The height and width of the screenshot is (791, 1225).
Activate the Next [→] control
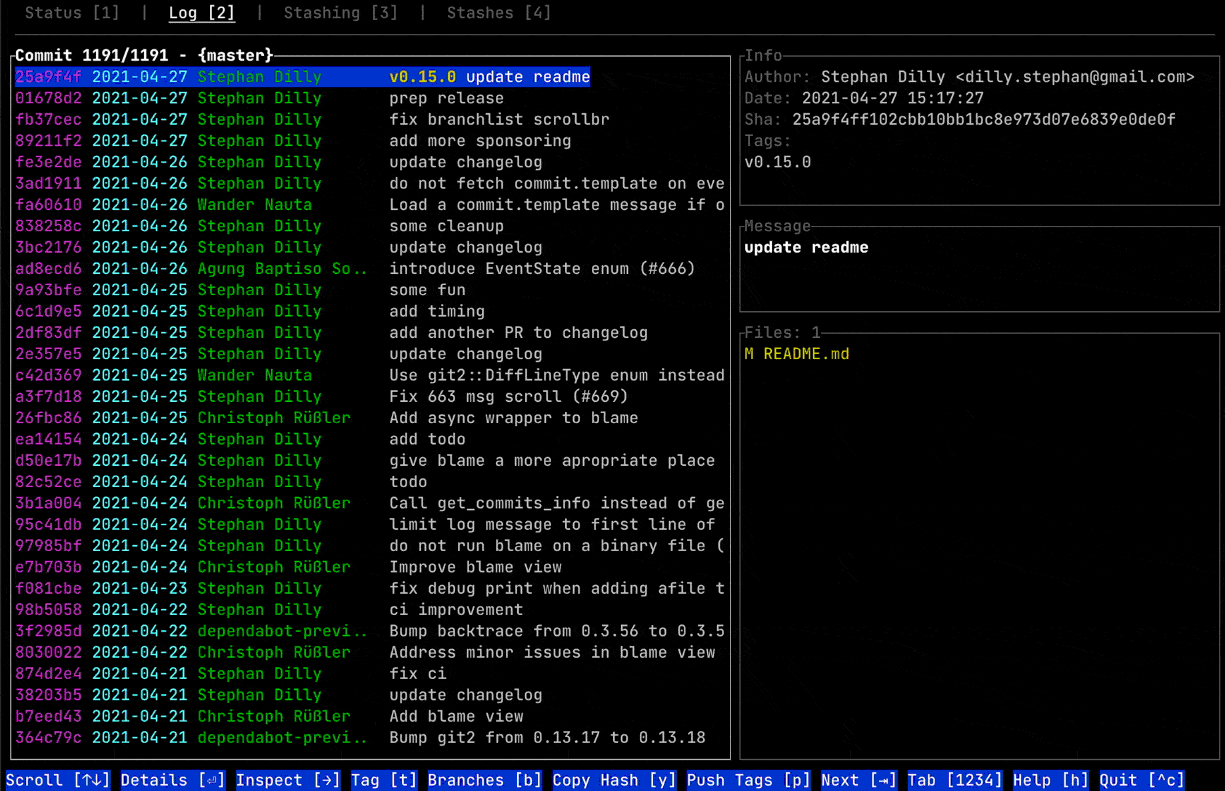click(x=857, y=780)
